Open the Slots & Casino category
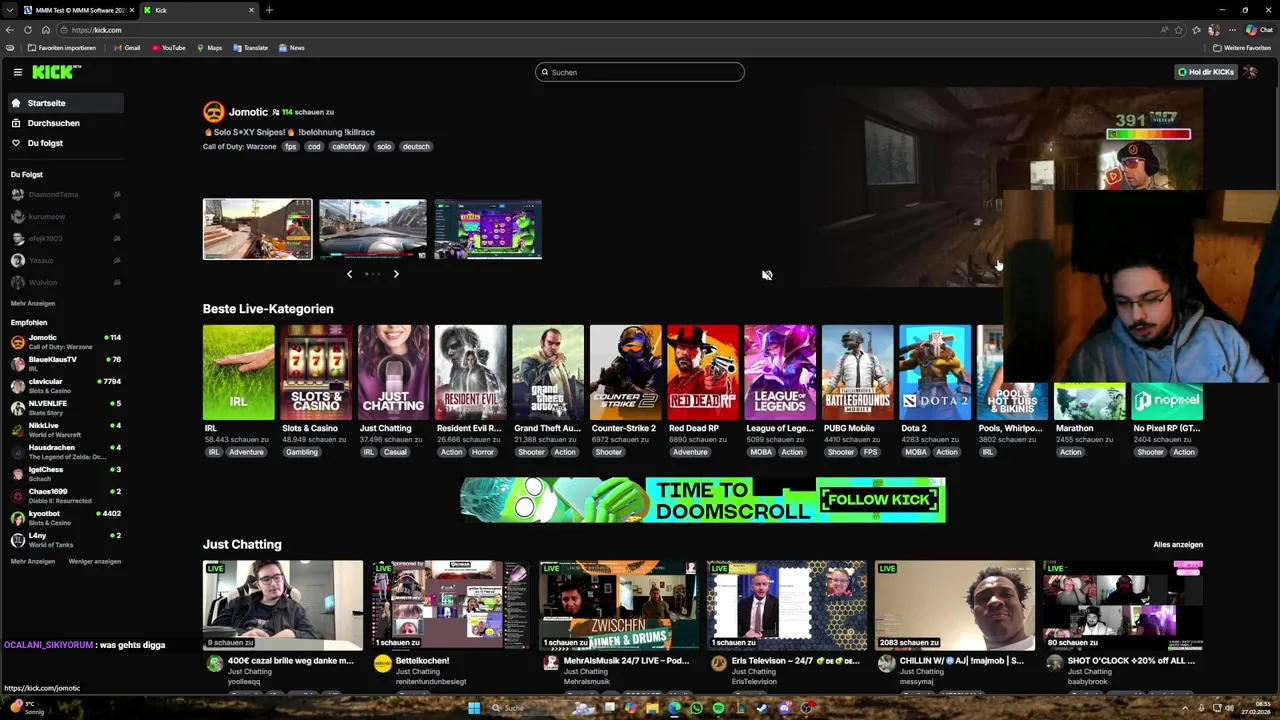 [316, 372]
